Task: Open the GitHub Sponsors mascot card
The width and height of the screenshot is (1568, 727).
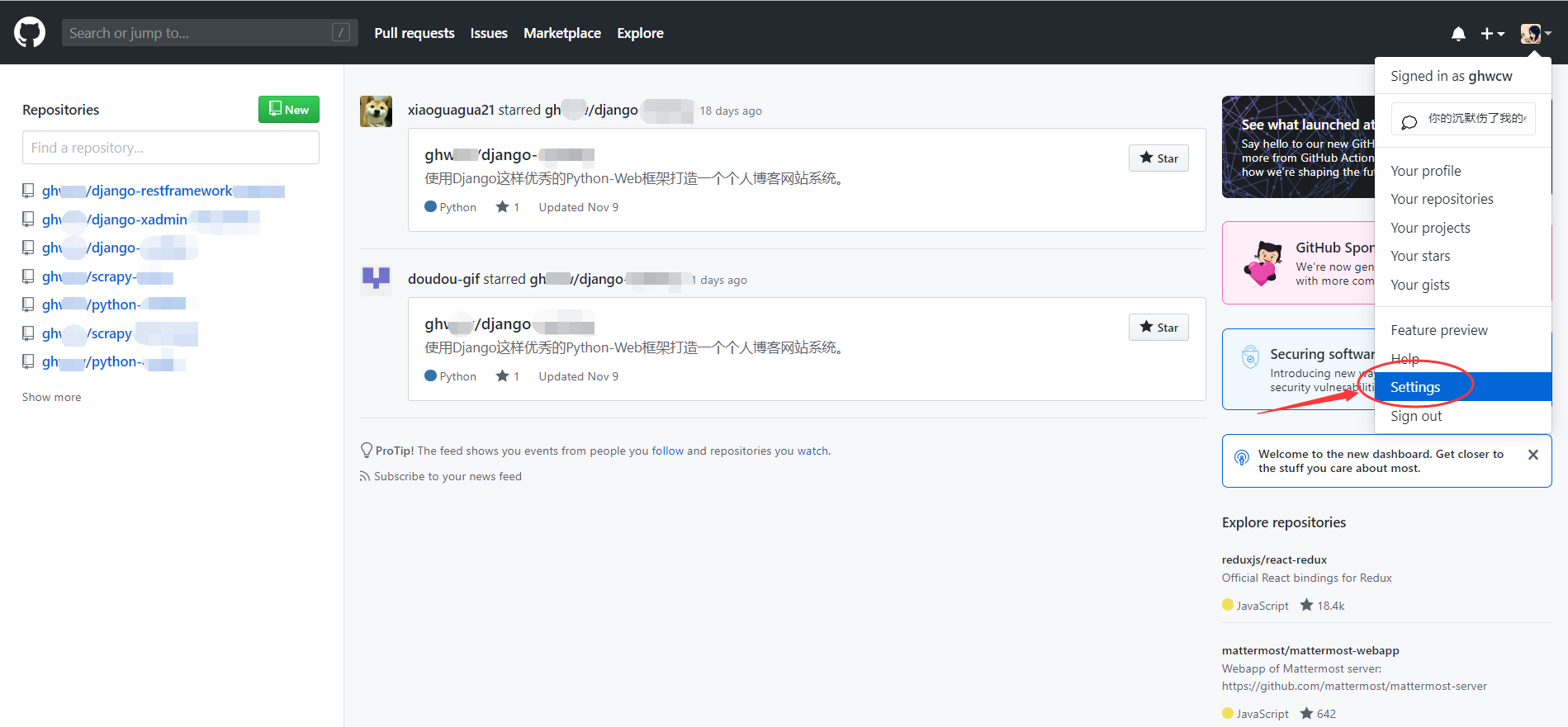Action: [1299, 263]
